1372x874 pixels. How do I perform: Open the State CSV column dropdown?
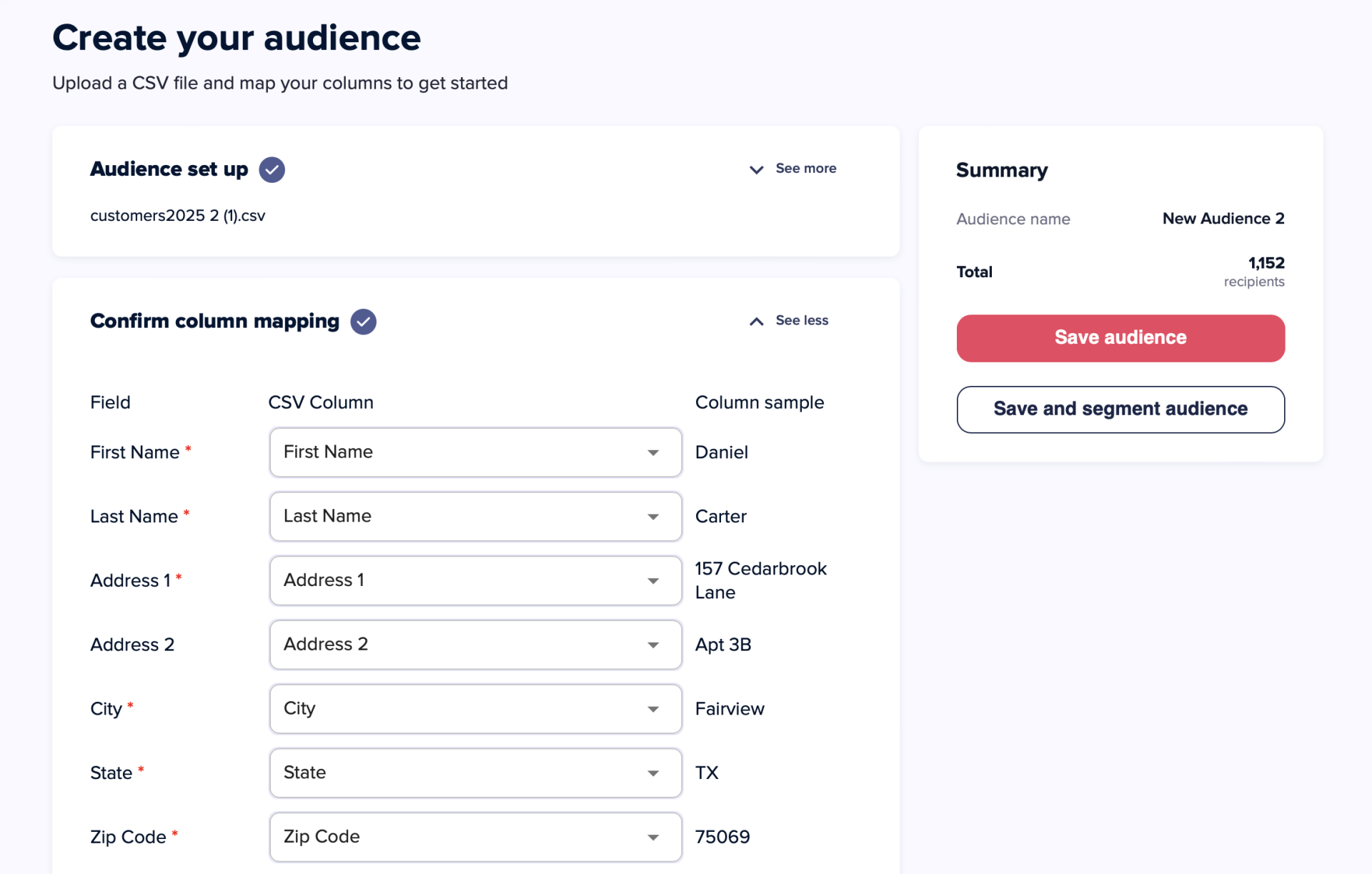[x=476, y=773]
